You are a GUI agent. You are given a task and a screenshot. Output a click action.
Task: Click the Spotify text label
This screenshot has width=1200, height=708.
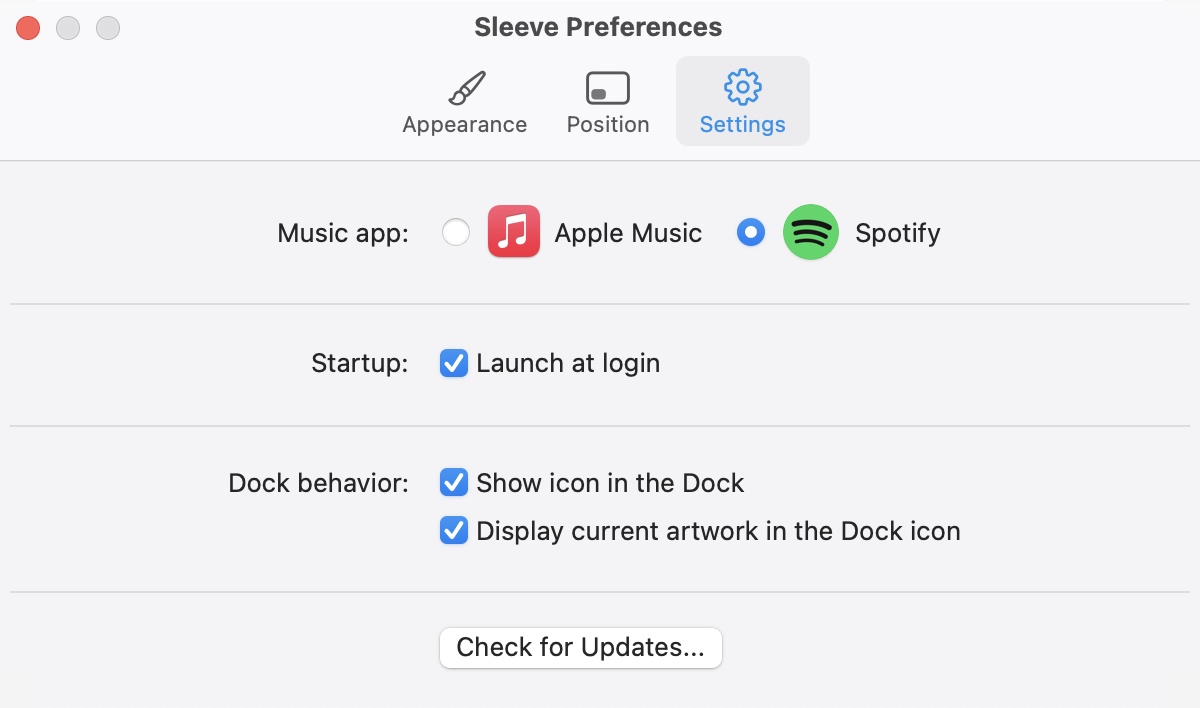coord(898,233)
